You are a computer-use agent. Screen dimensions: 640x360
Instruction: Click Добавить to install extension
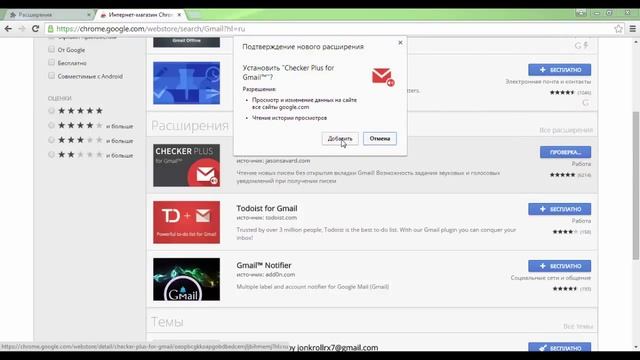coord(340,138)
